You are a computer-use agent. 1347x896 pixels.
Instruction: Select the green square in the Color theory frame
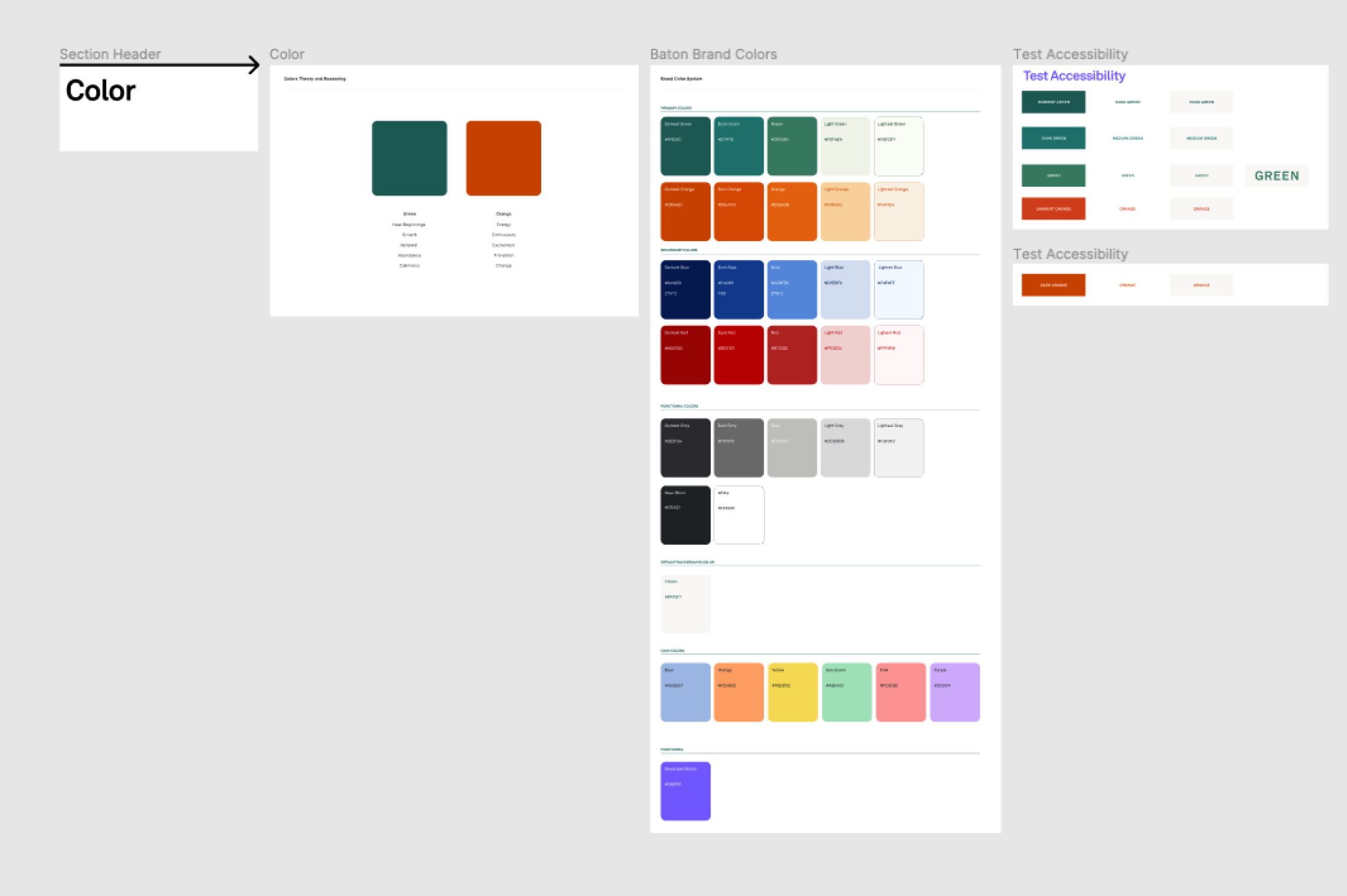(x=410, y=157)
